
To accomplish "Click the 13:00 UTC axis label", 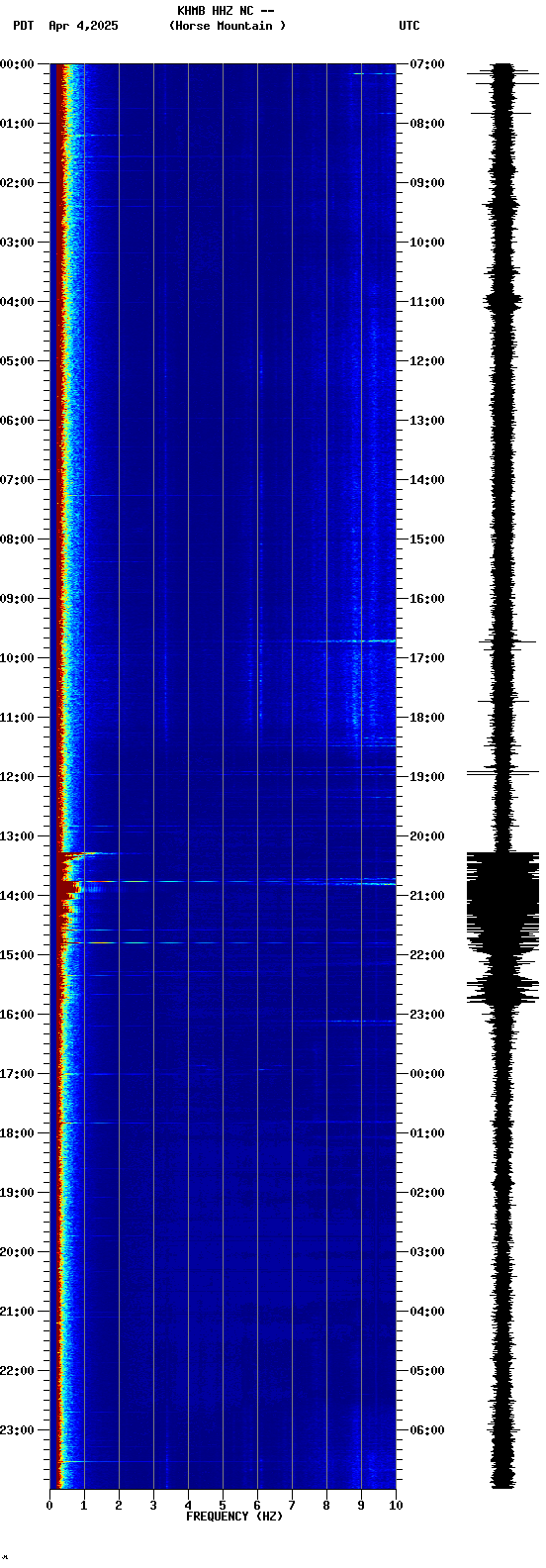I will click(426, 421).
